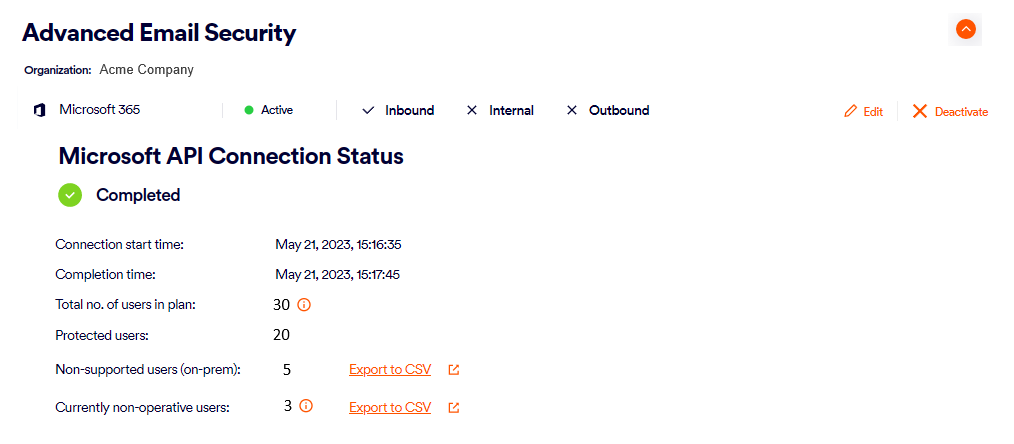Click the orange Deactivate X icon

[x=920, y=111]
